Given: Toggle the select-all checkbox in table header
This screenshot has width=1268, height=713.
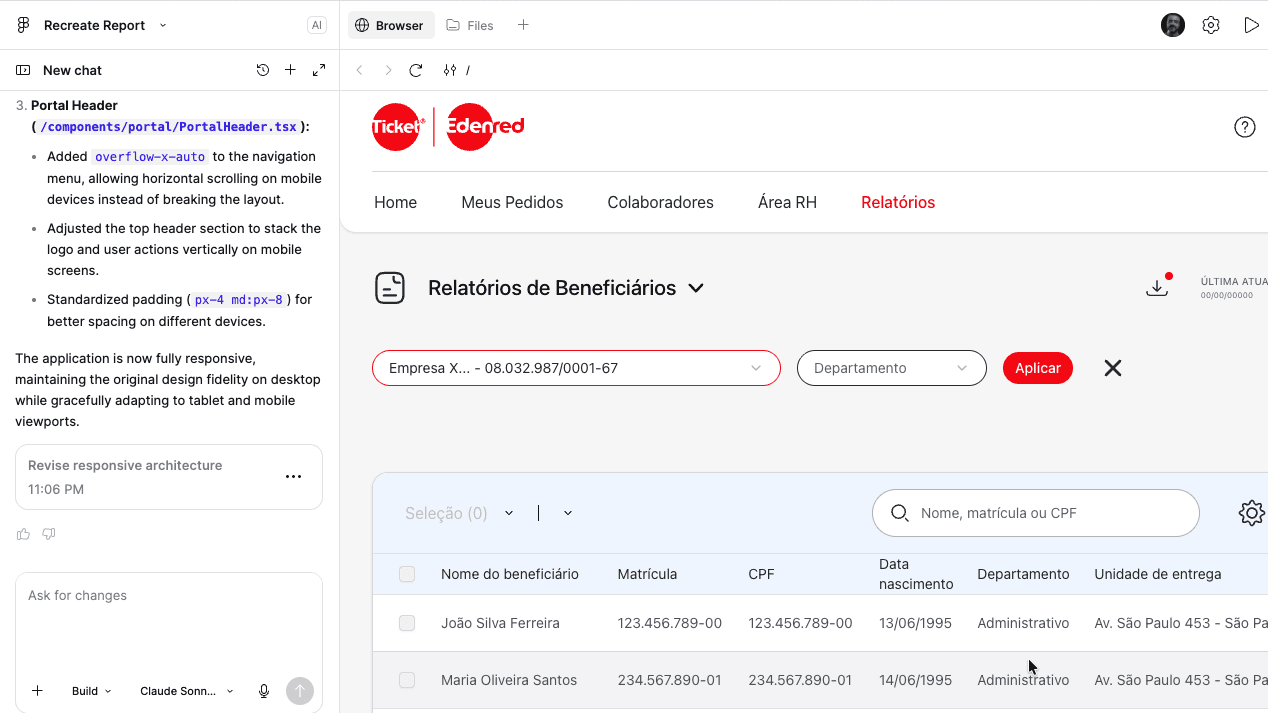Looking at the screenshot, I should pyautogui.click(x=407, y=574).
